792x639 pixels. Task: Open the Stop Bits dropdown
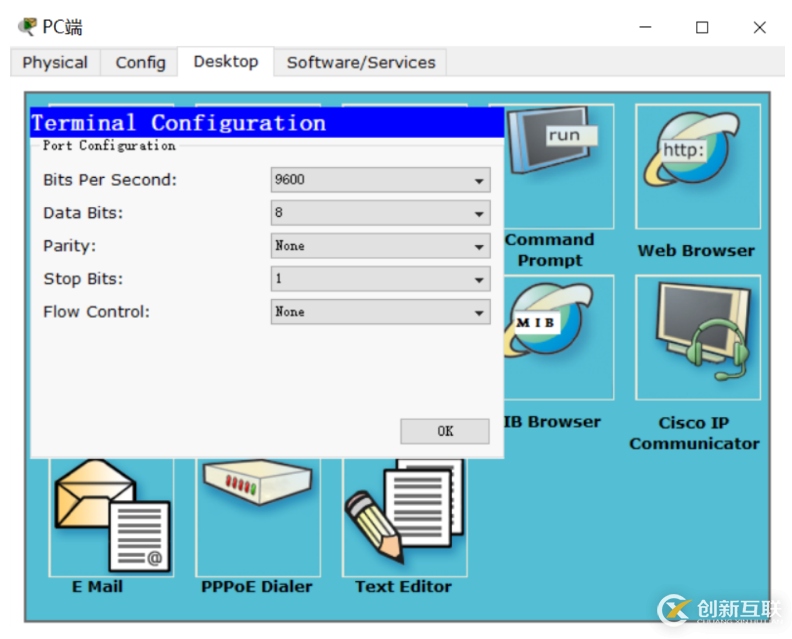380,279
